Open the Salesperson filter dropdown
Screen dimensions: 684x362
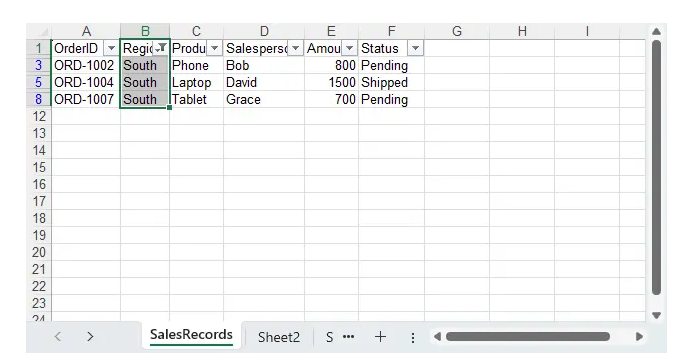[x=295, y=48]
